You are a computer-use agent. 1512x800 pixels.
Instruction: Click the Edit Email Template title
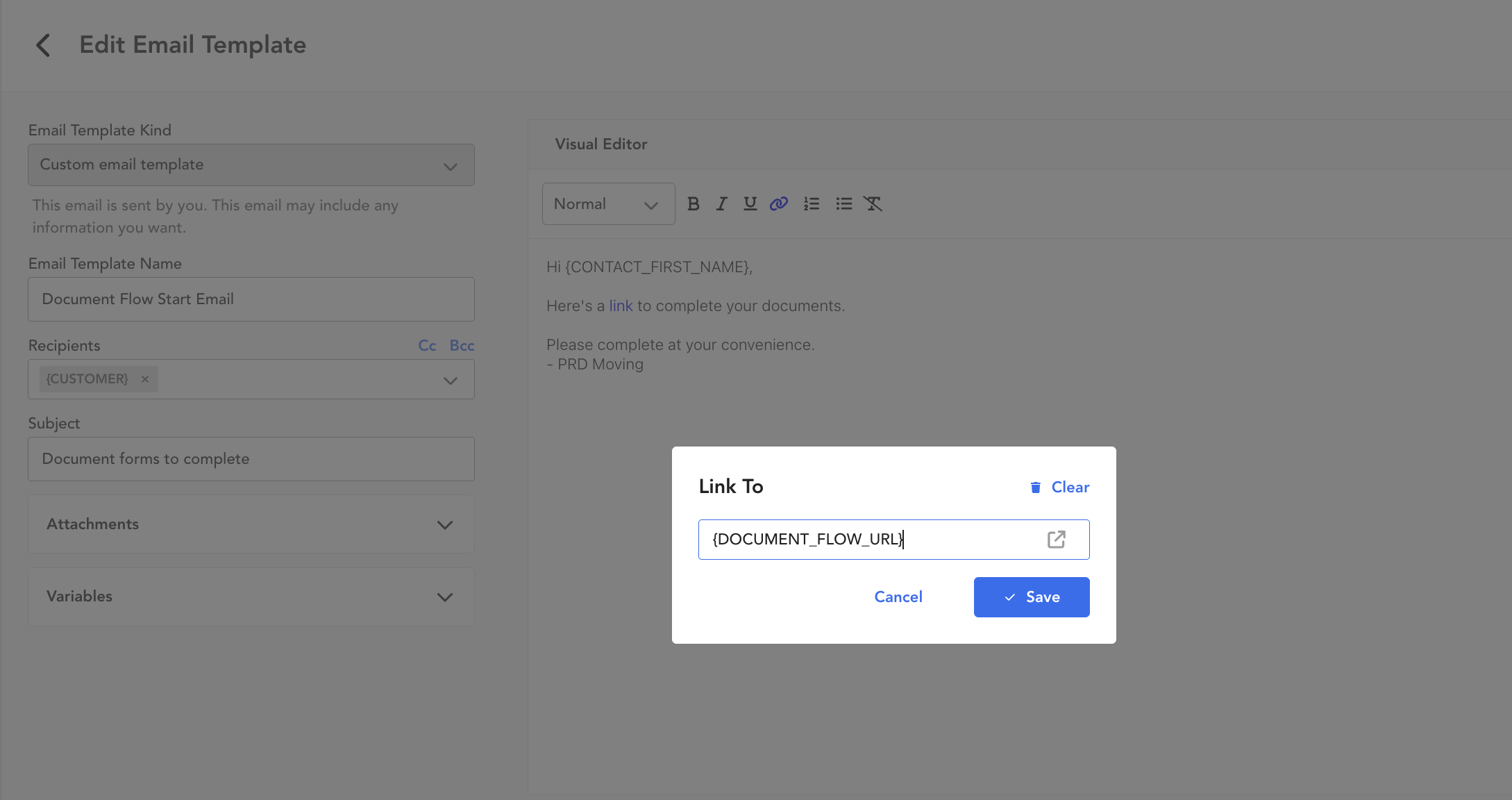click(193, 45)
